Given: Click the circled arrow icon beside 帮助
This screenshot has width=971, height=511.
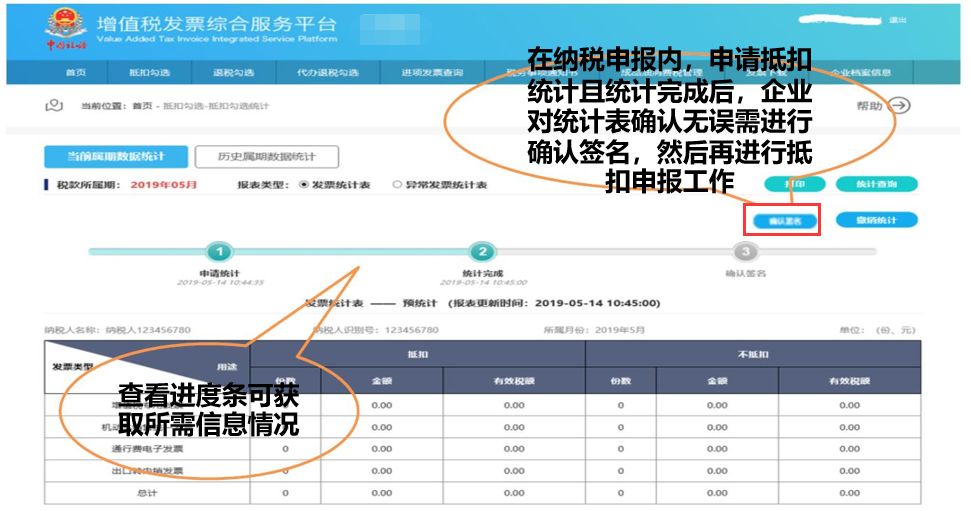Looking at the screenshot, I should 900,106.
